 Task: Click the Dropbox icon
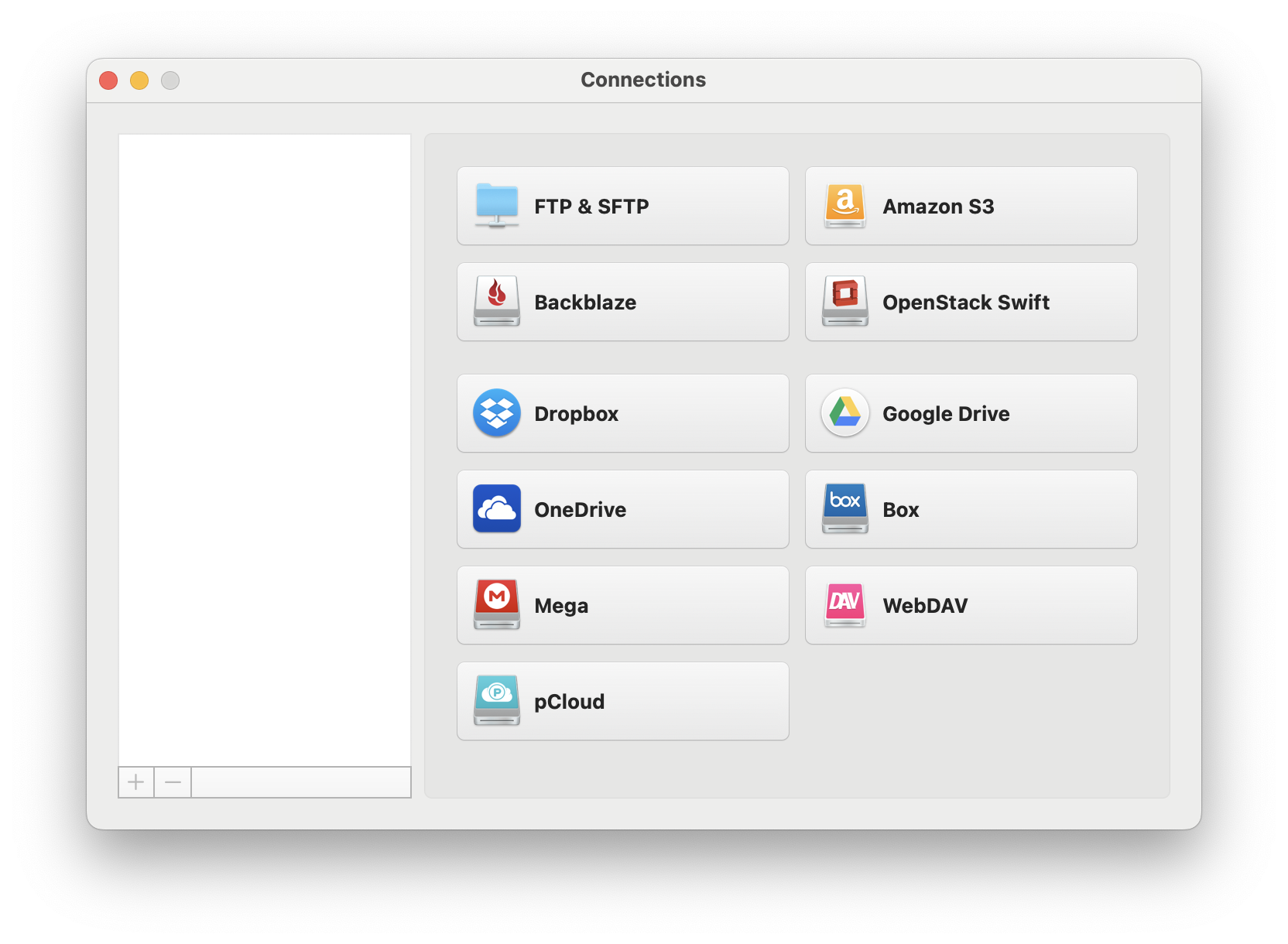coord(496,413)
